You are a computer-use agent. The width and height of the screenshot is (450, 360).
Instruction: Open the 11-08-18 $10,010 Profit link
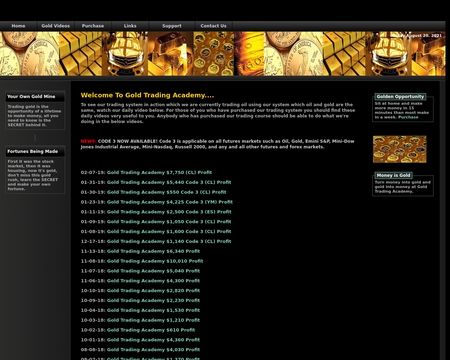(155, 261)
